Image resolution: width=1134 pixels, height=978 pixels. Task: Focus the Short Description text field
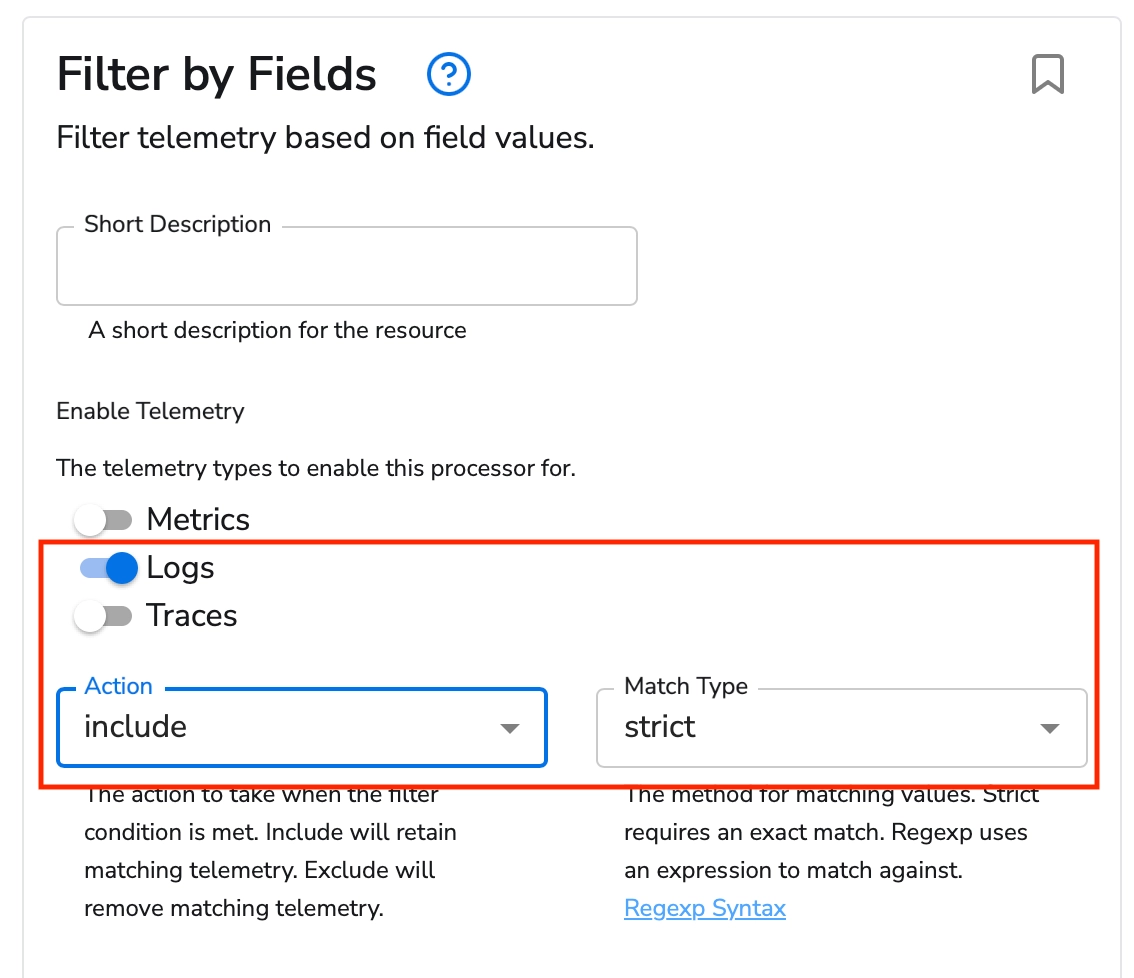pyautogui.click(x=346, y=267)
